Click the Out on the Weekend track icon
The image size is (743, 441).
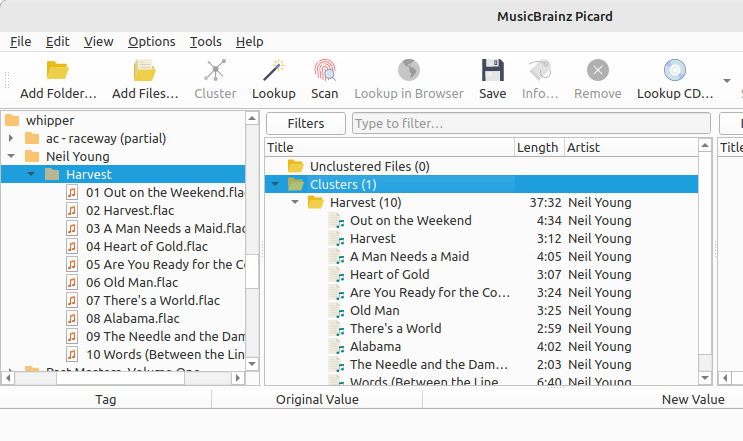(336, 221)
